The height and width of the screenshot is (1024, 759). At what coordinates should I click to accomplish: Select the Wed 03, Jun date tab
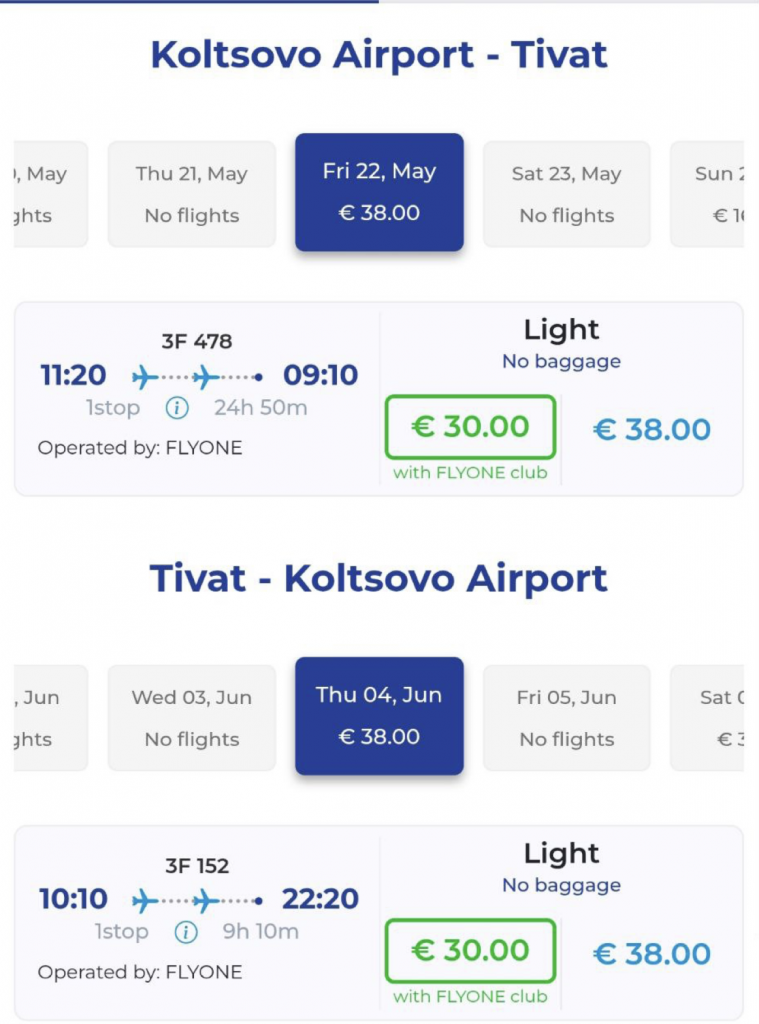191,718
